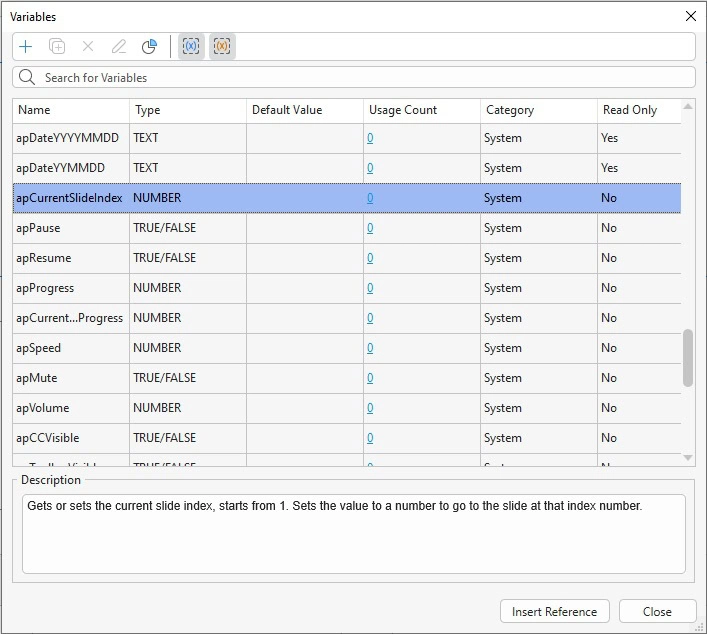The width and height of the screenshot is (707, 634).
Task: Click the vertical scrollbar thumb
Action: pos(688,357)
